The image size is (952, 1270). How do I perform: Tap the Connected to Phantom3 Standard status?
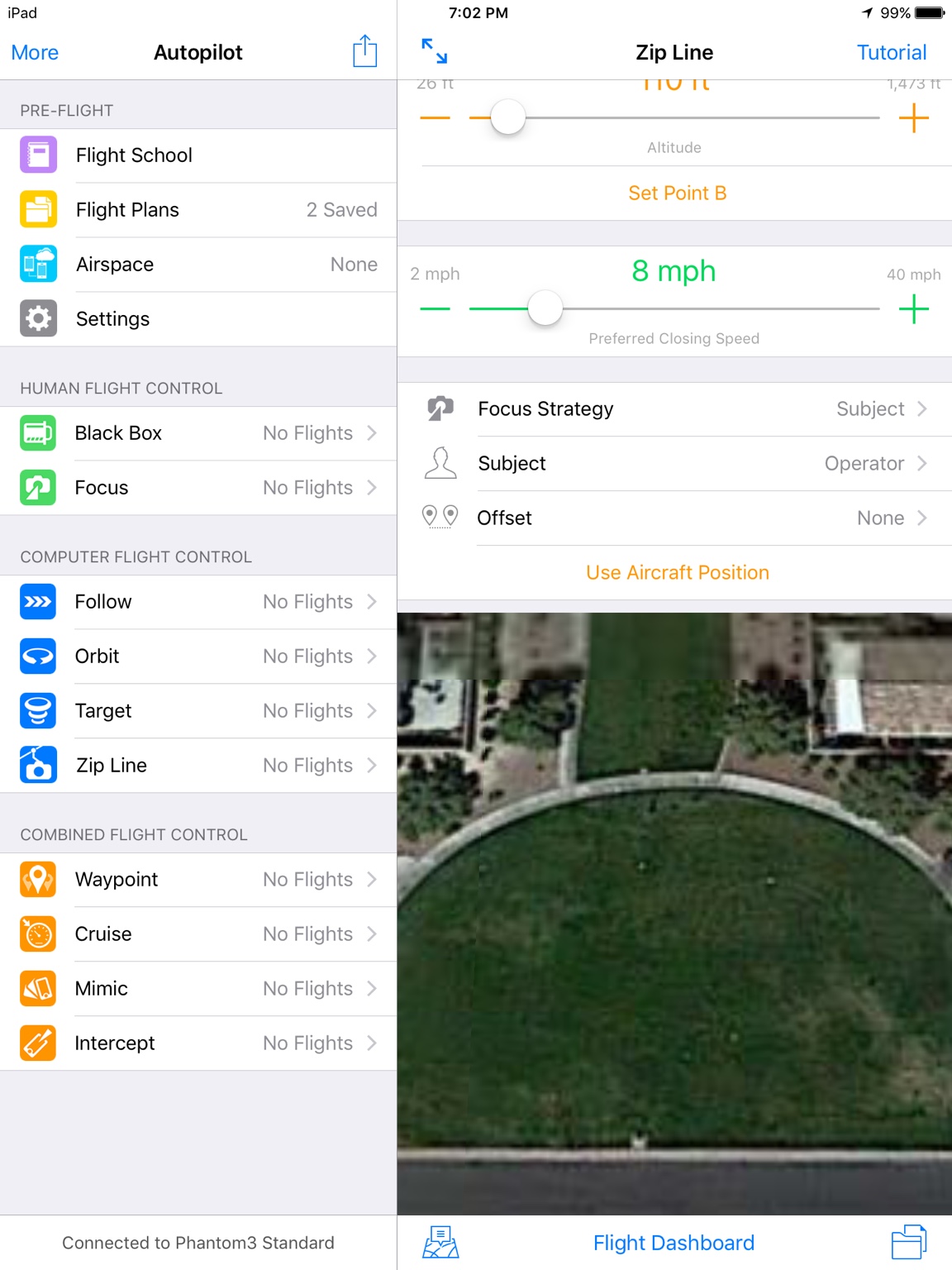point(198,1243)
